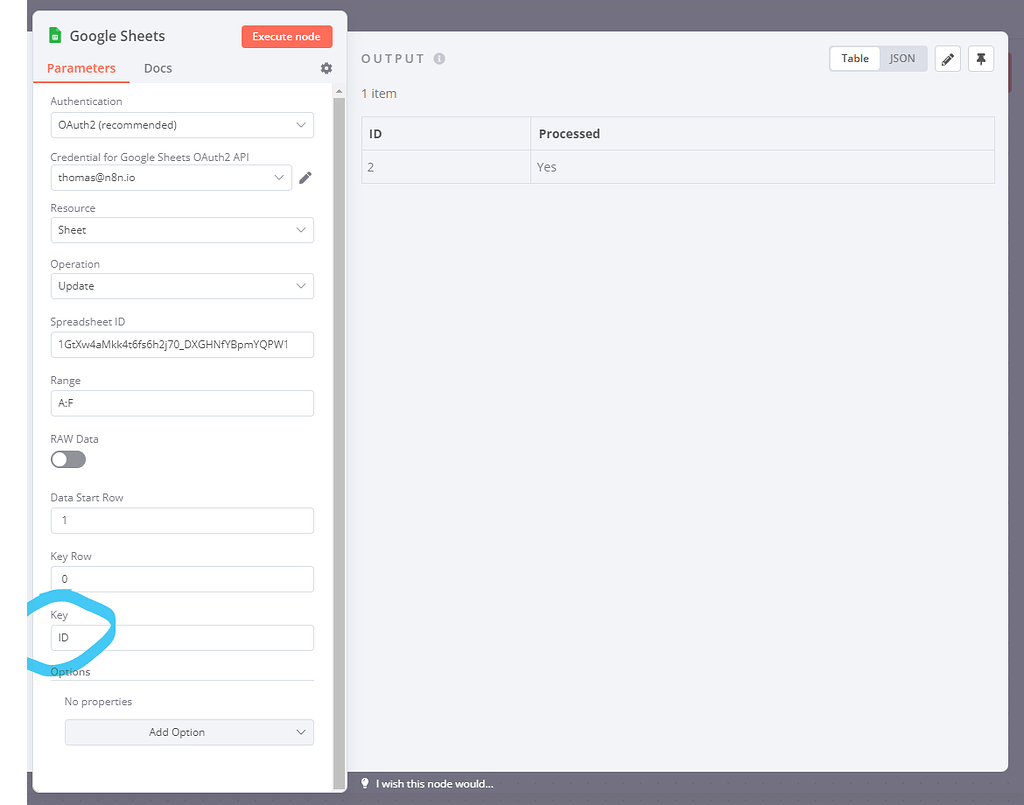Click inside the circled Key field
The image size is (1024, 805).
coord(182,637)
